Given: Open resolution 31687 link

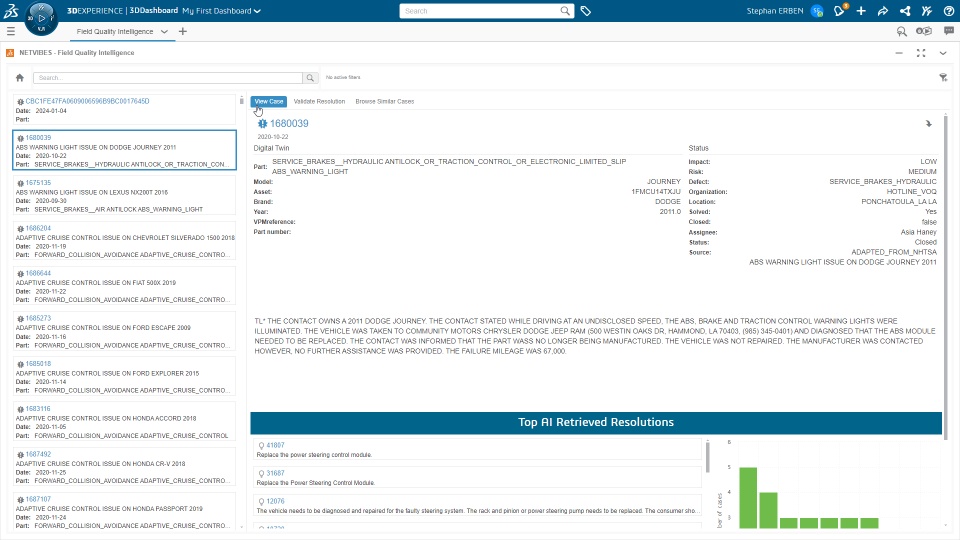Looking at the screenshot, I should (x=276, y=473).
